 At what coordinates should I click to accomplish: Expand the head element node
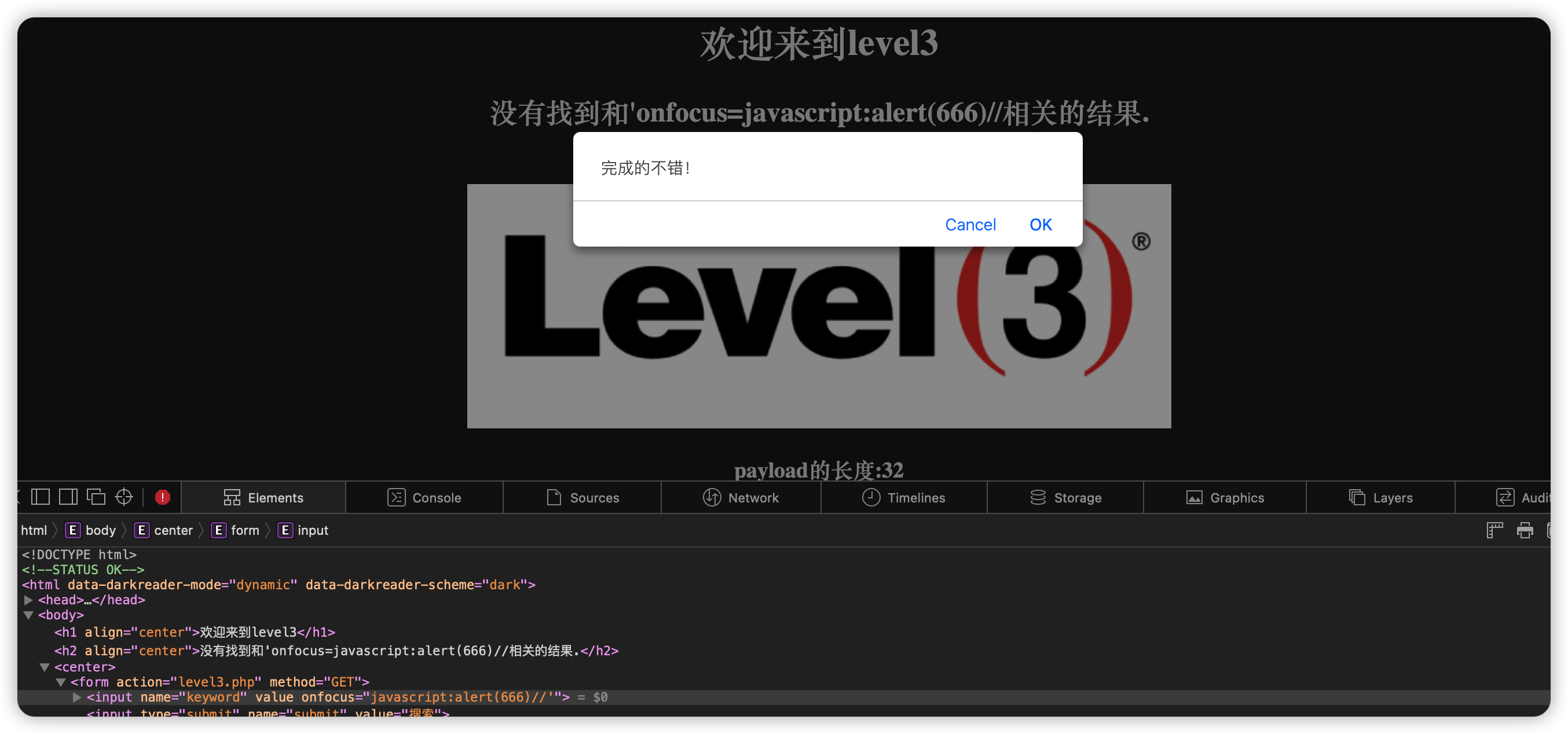28,600
